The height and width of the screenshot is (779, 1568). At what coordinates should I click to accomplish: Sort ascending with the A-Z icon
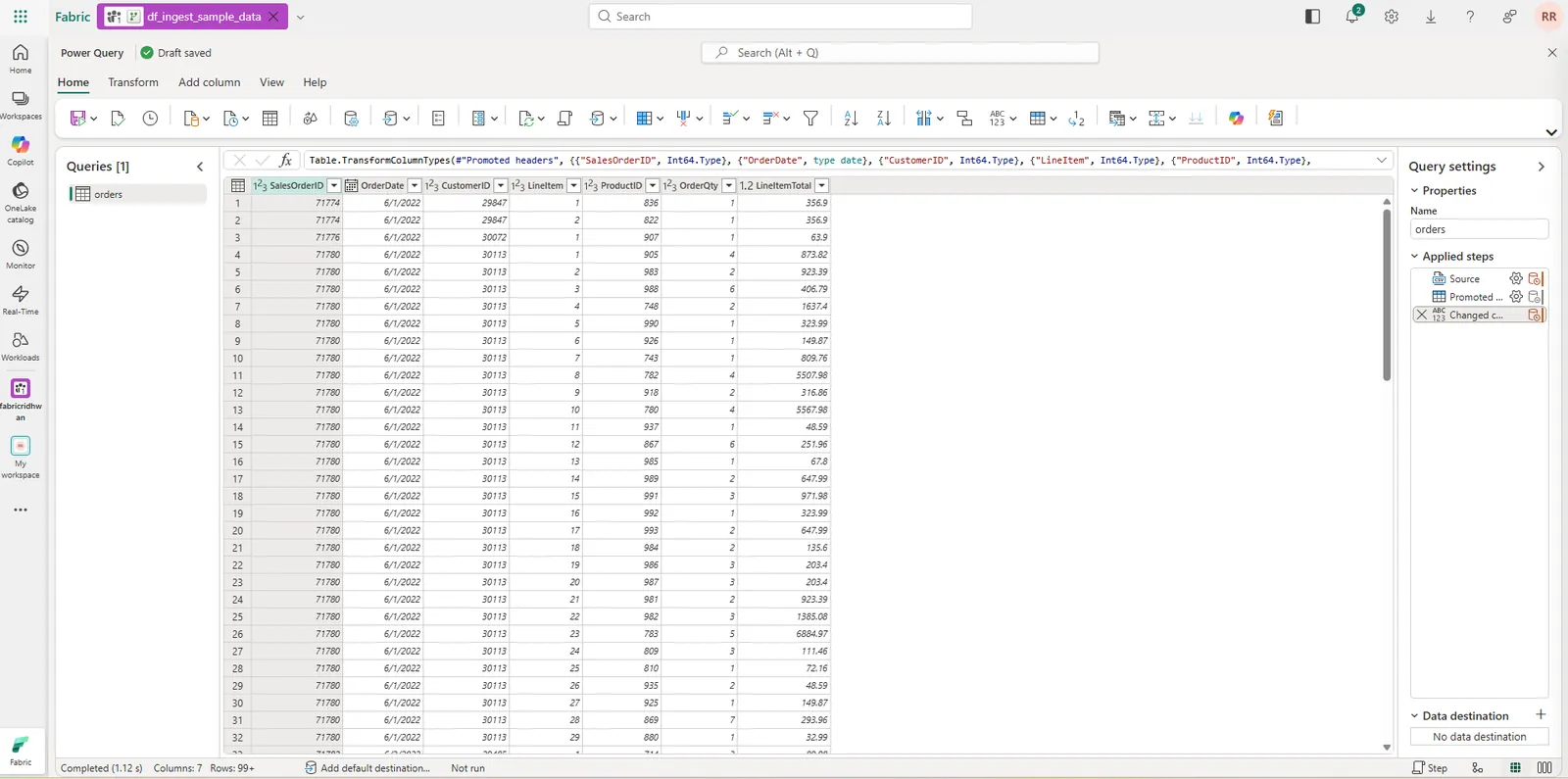(851, 118)
